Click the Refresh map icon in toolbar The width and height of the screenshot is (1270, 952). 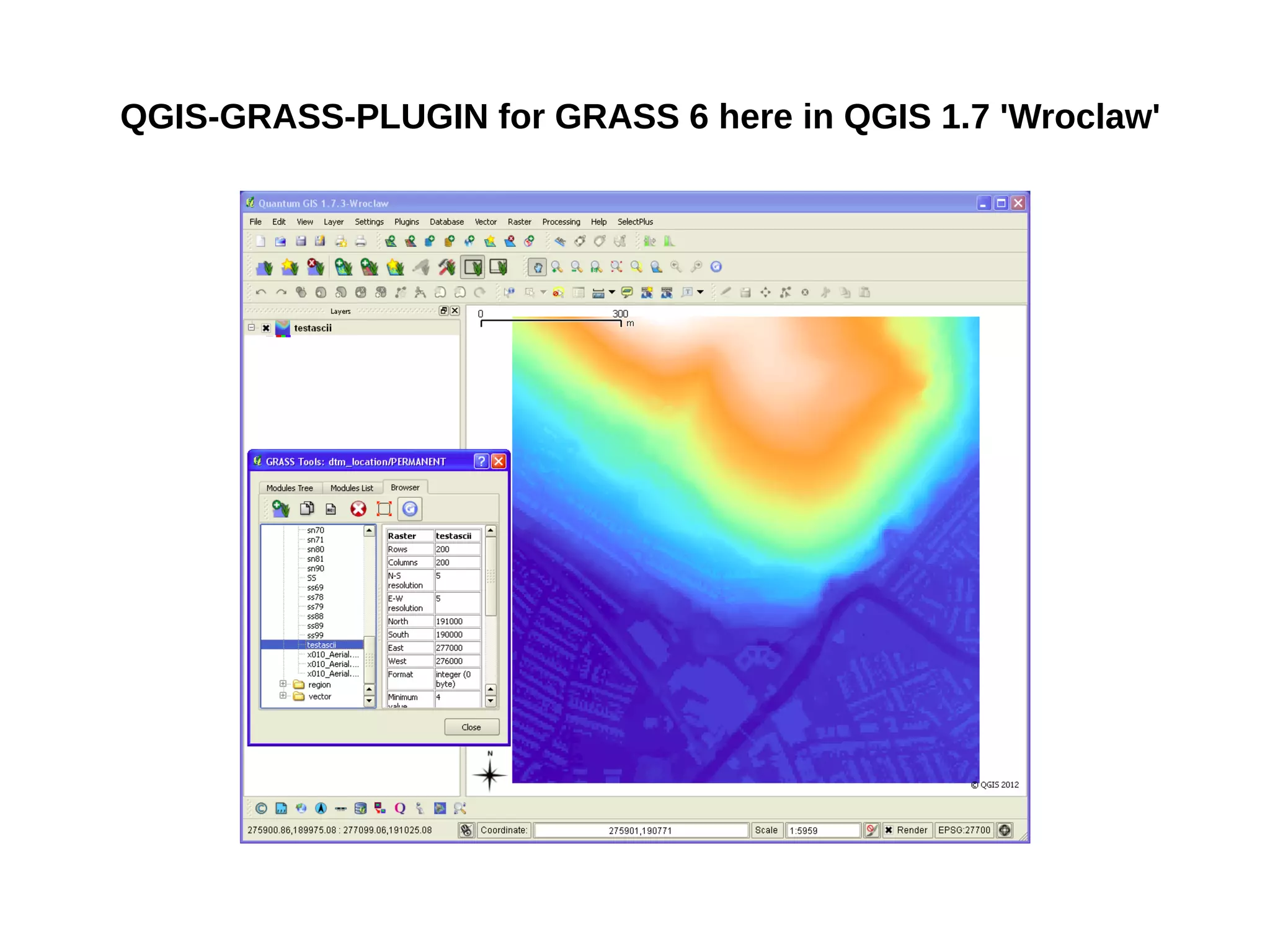click(716, 267)
